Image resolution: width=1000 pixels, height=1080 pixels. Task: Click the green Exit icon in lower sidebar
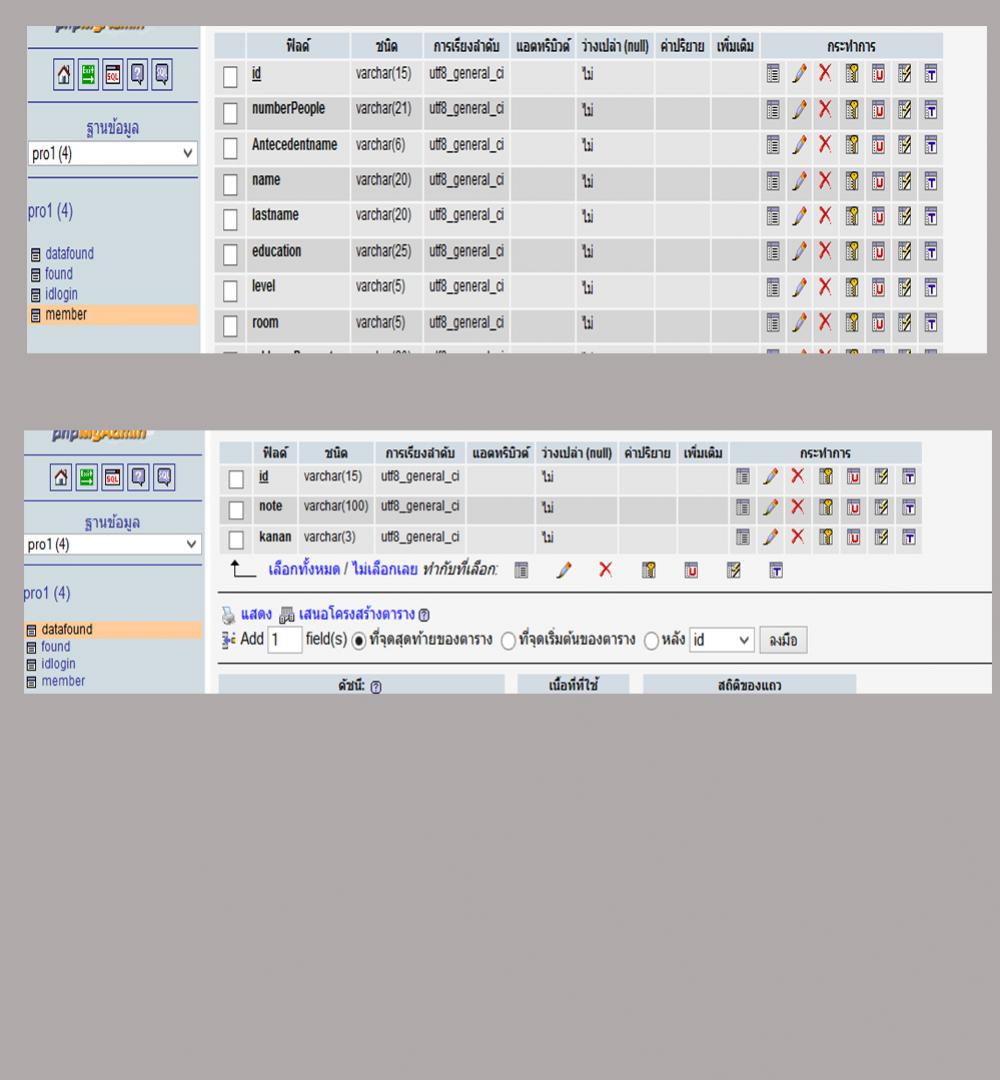(x=86, y=477)
